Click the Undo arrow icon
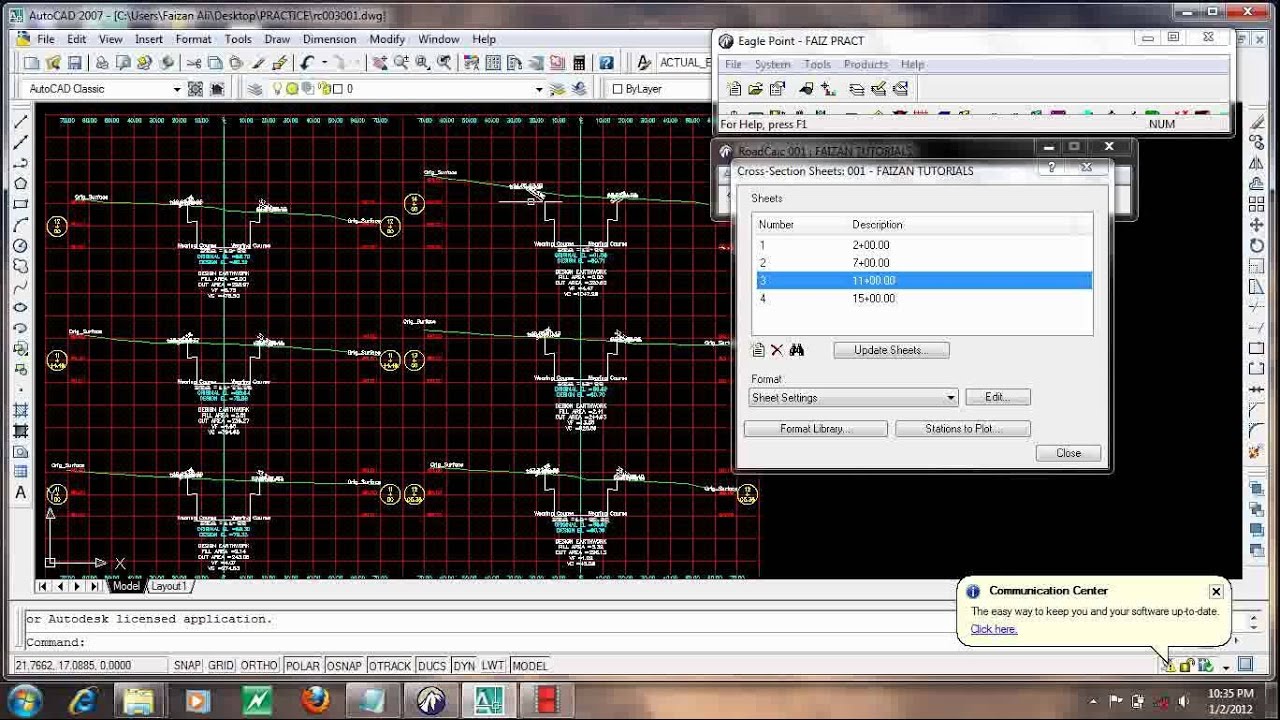This screenshot has width=1280, height=720. 307,63
